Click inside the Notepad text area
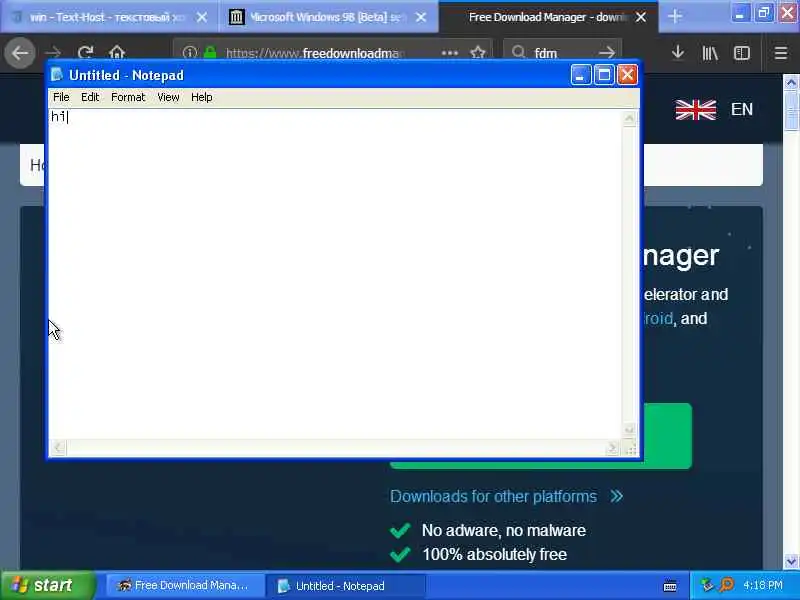 pos(335,273)
